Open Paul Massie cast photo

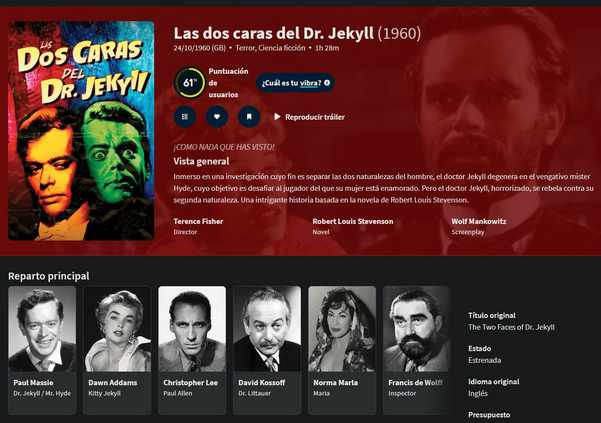coord(42,329)
